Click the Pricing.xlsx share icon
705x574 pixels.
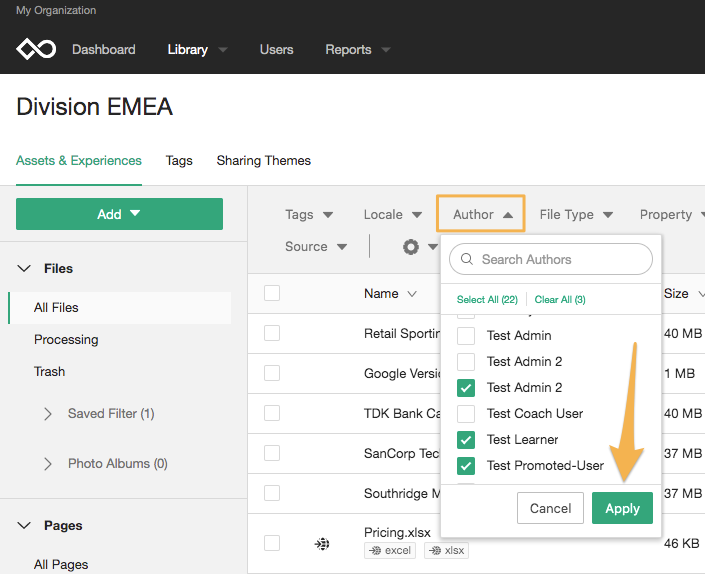(x=322, y=544)
